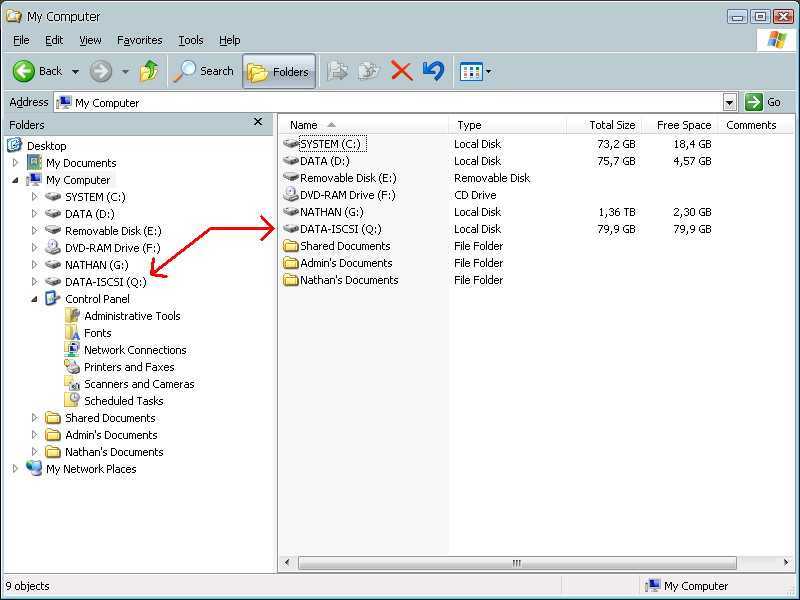800x600 pixels.
Task: Open the Favorites menu
Action: point(139,40)
